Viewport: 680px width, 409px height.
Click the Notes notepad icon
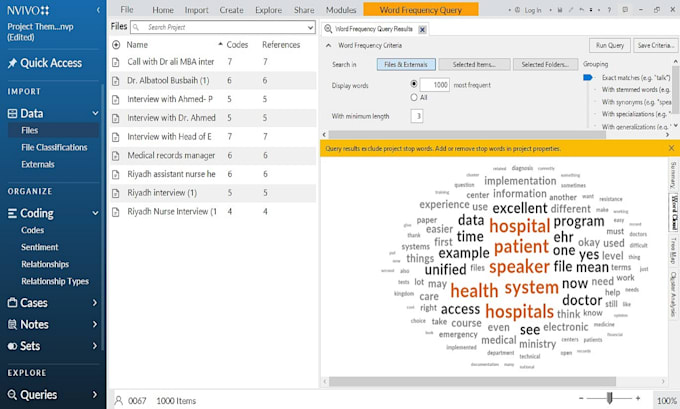click(x=13, y=324)
